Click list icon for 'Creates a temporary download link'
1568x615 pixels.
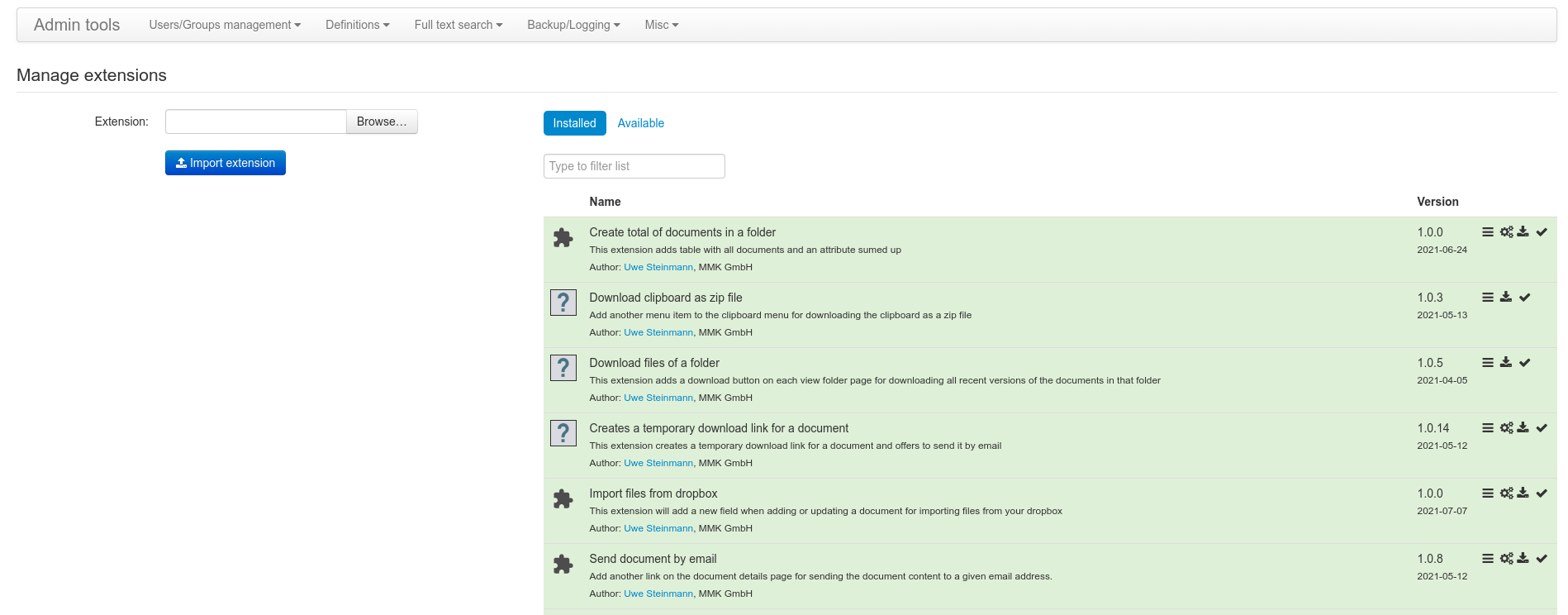1487,428
